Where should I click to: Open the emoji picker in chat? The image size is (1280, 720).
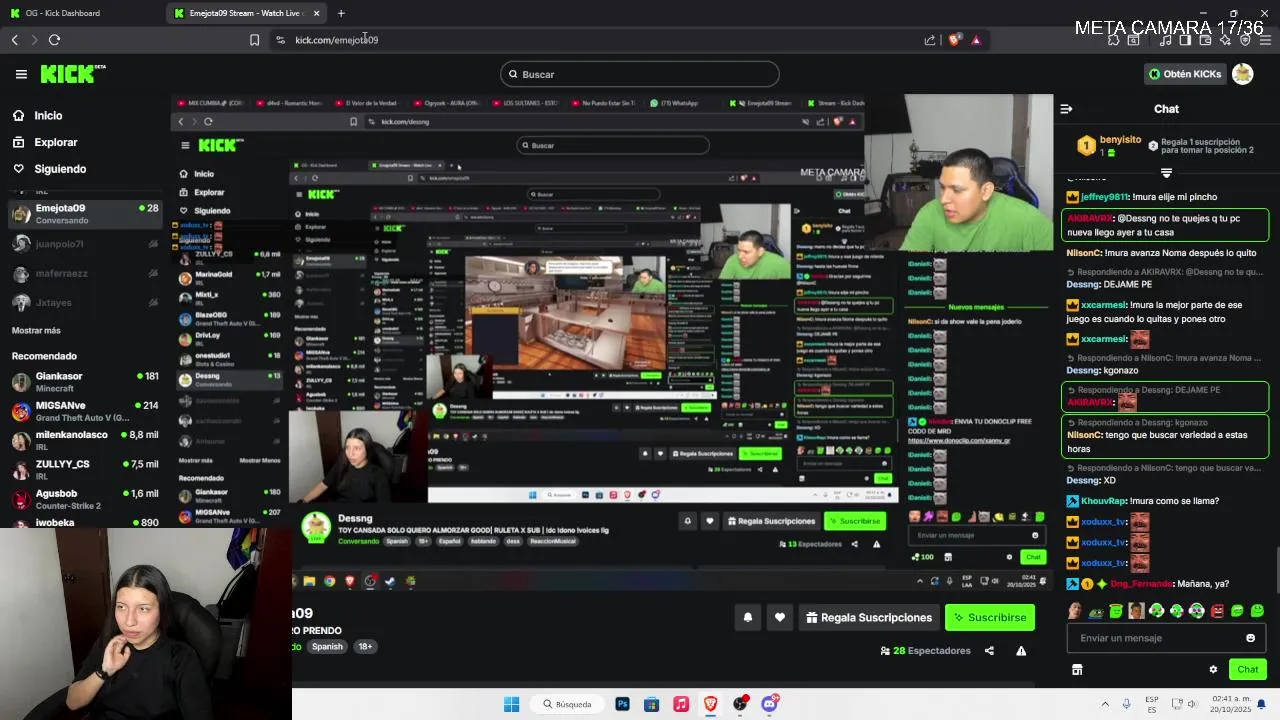(1250, 638)
